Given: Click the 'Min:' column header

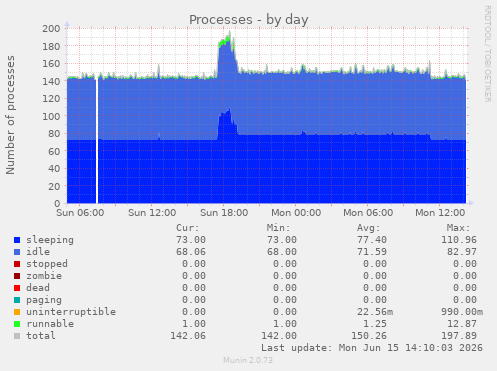Looking at the screenshot, I should click(278, 228).
